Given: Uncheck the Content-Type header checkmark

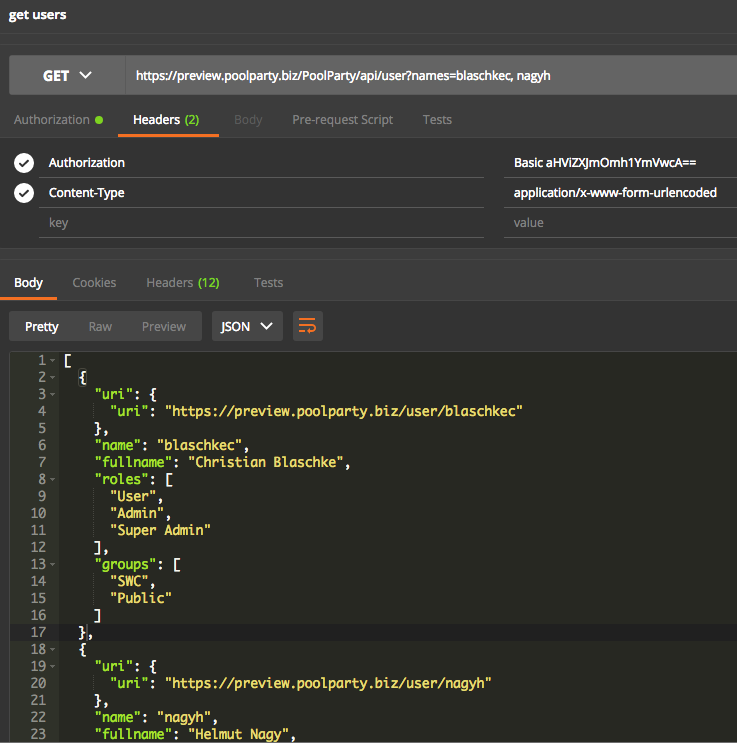Looking at the screenshot, I should click(24, 193).
